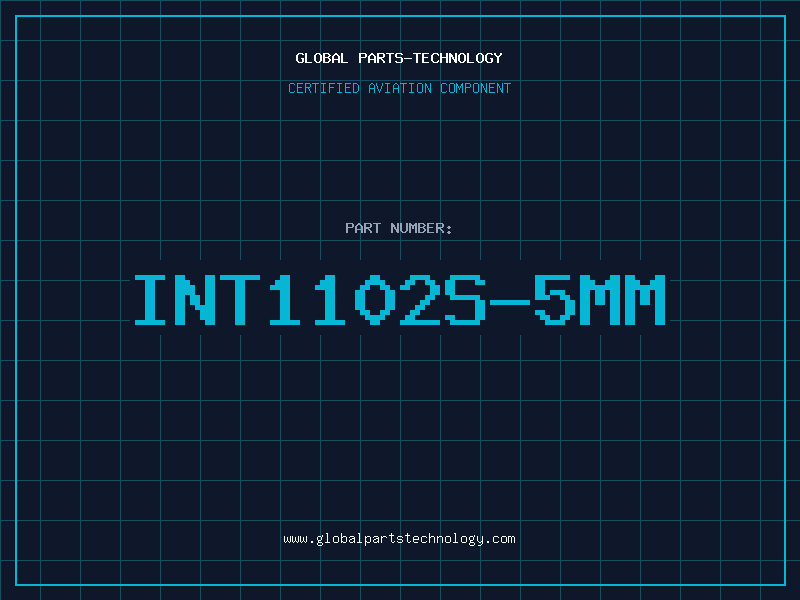Click the PART NUMBER: label
Image resolution: width=800 pixels, height=600 pixels.
pos(398,228)
